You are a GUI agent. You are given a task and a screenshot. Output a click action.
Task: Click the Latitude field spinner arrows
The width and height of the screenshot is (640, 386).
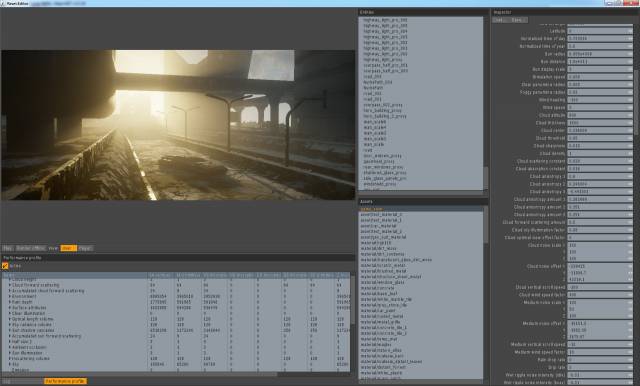[630, 31]
